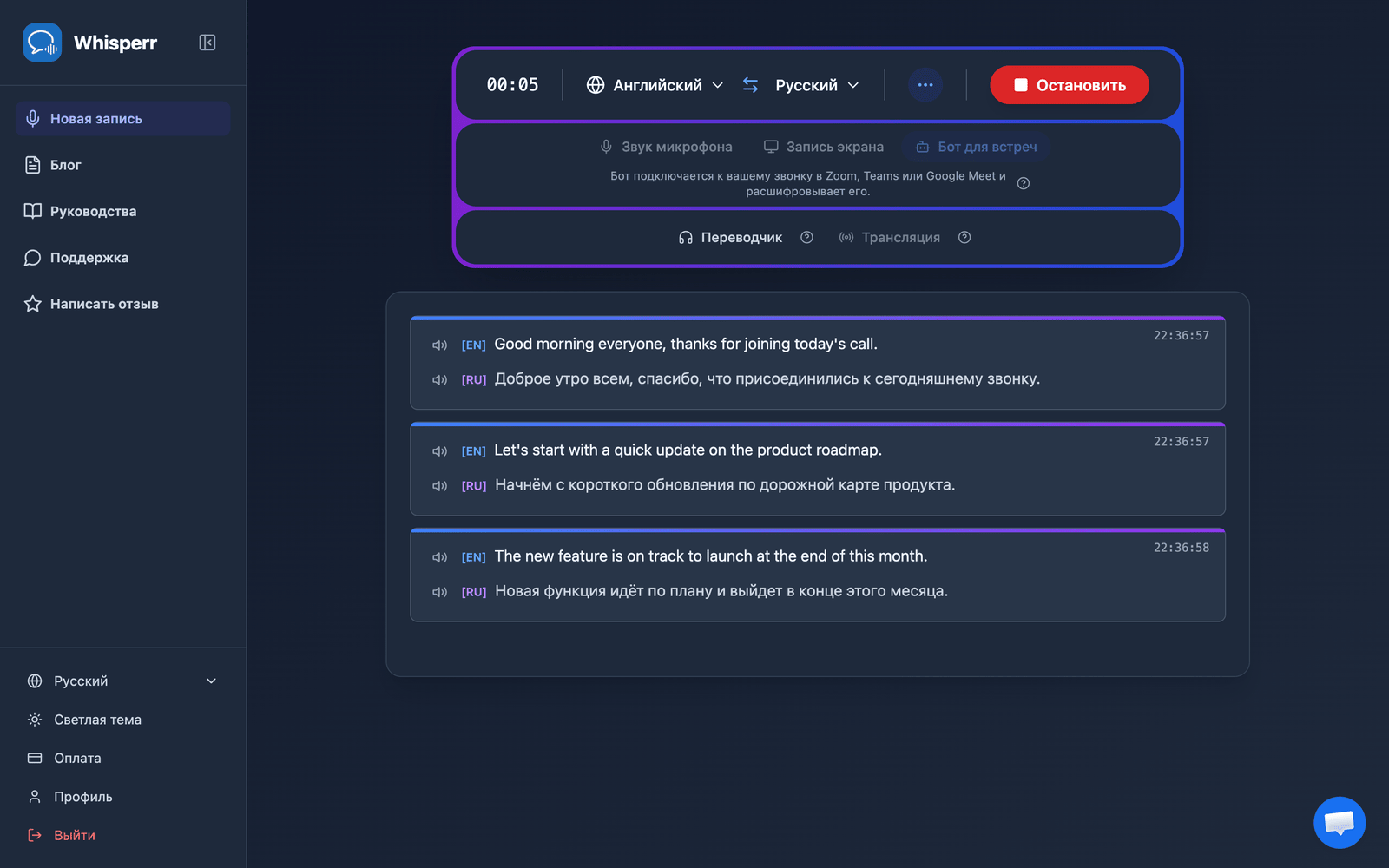Click the book icon of Руководства
Screen dimensions: 1389x868
point(33,211)
